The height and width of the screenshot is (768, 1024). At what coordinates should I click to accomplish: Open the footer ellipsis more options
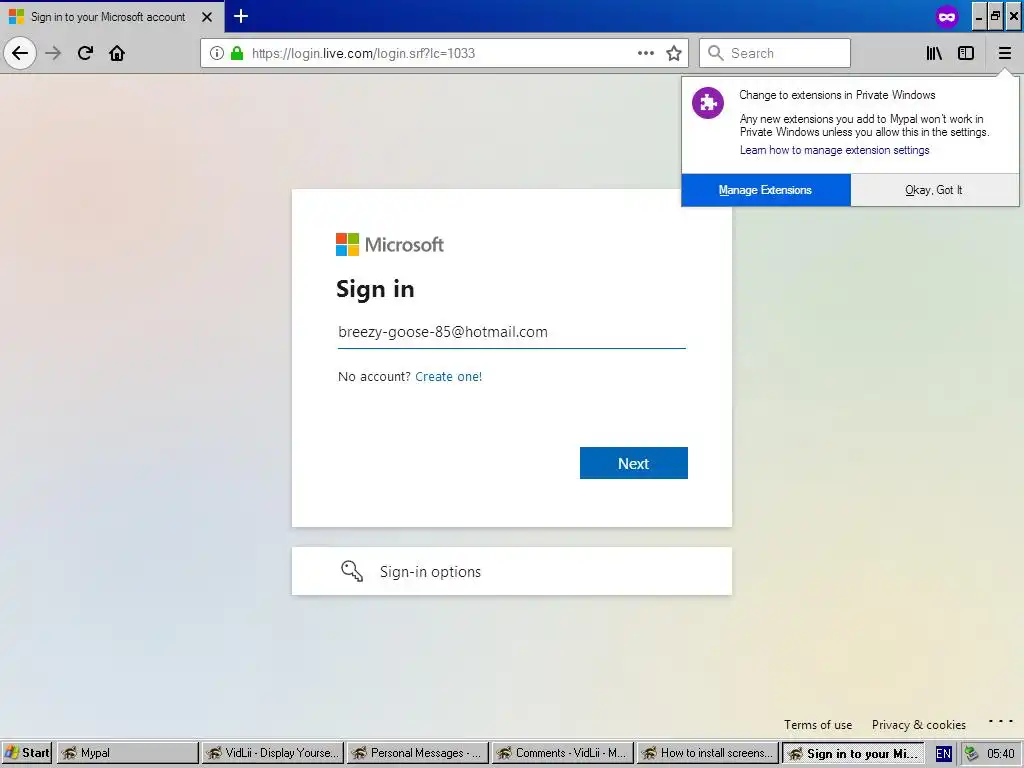tap(1000, 722)
